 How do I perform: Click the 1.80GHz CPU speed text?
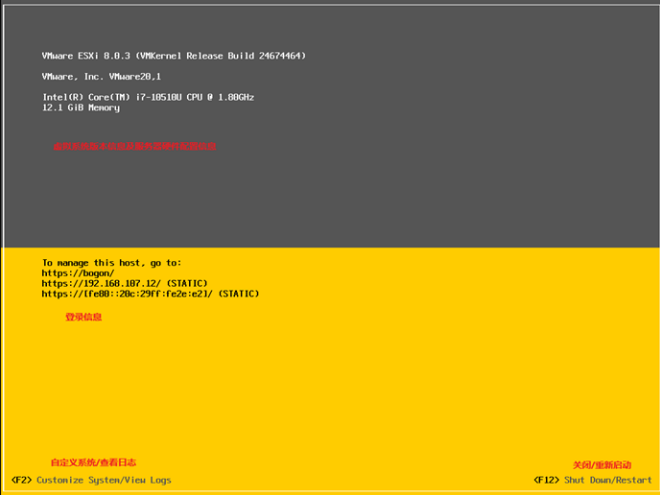click(x=237, y=97)
